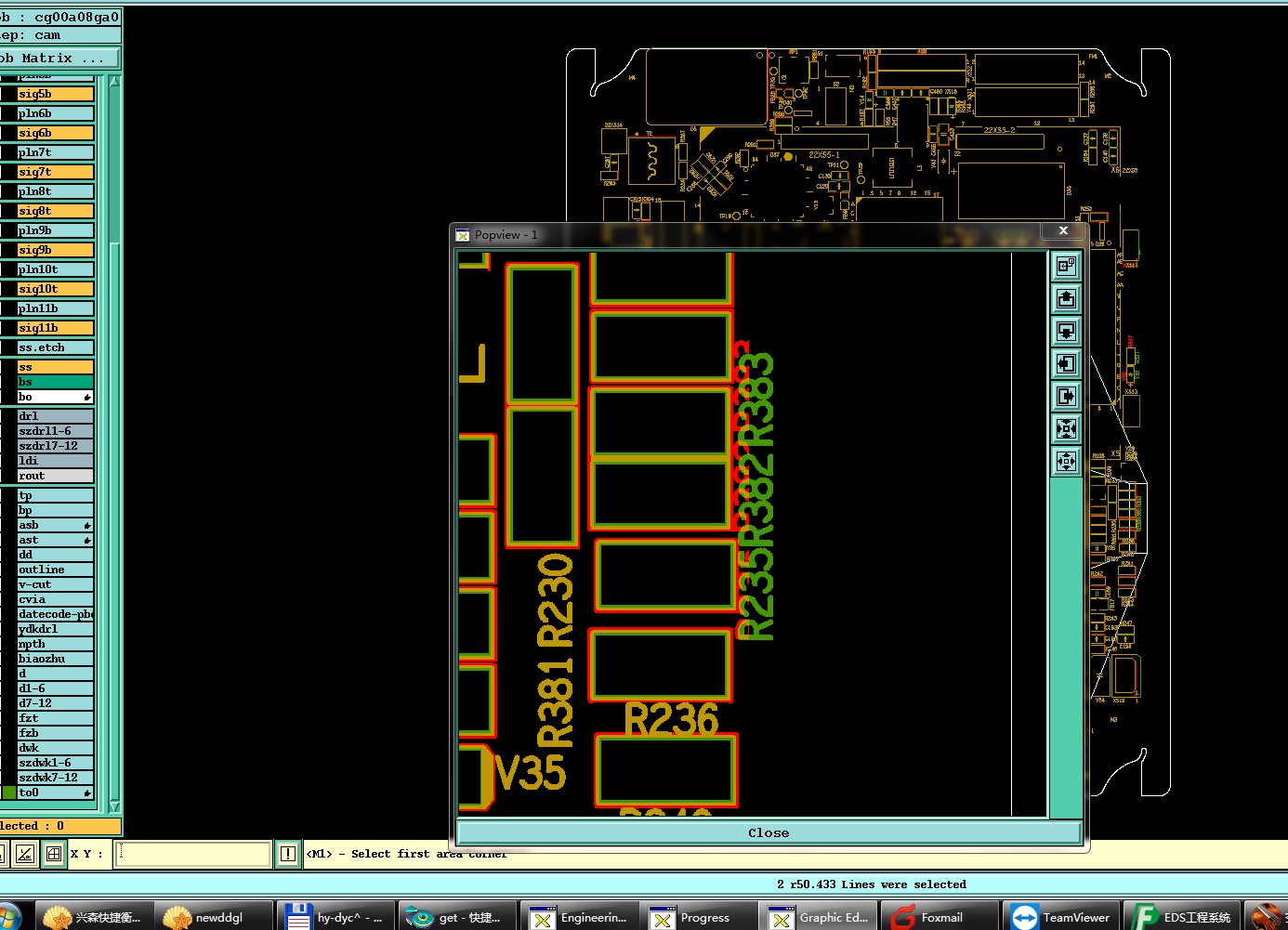Click the Popview zoom-in converging arrows icon
This screenshot has height=930, width=1288.
[1066, 428]
